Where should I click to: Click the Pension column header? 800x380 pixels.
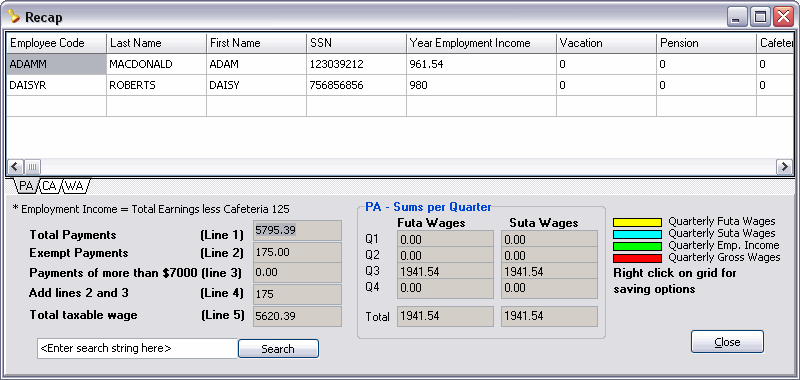[707, 43]
